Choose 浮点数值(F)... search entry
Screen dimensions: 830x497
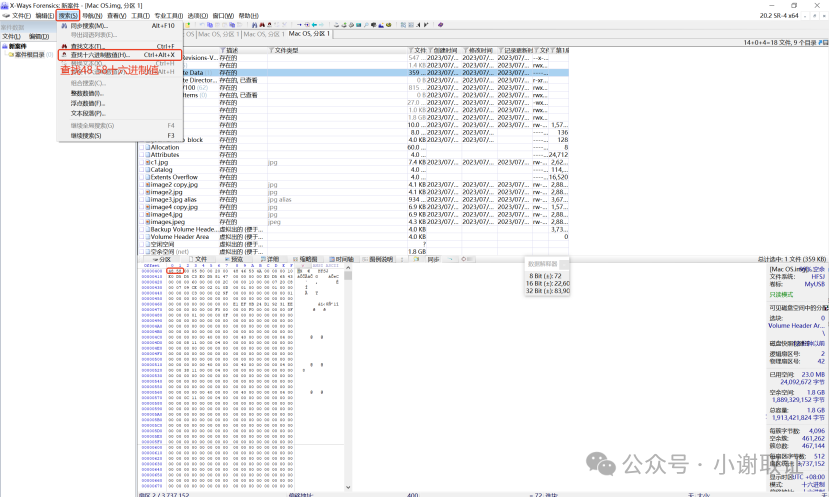(120, 103)
